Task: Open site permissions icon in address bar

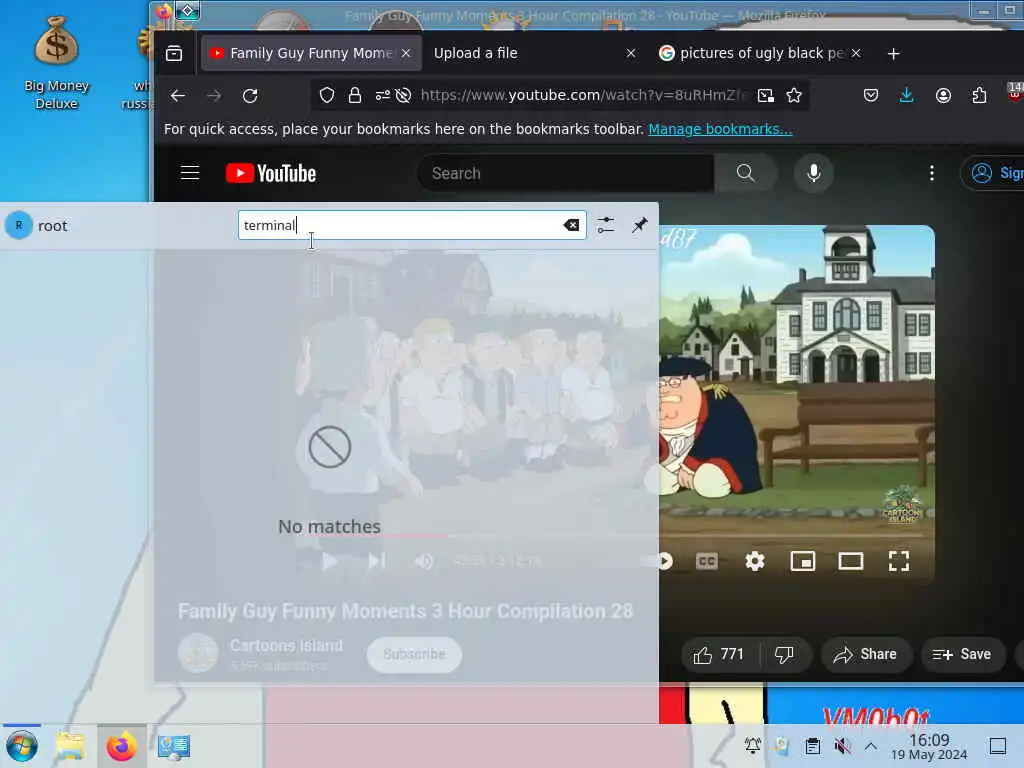Action: click(x=383, y=95)
